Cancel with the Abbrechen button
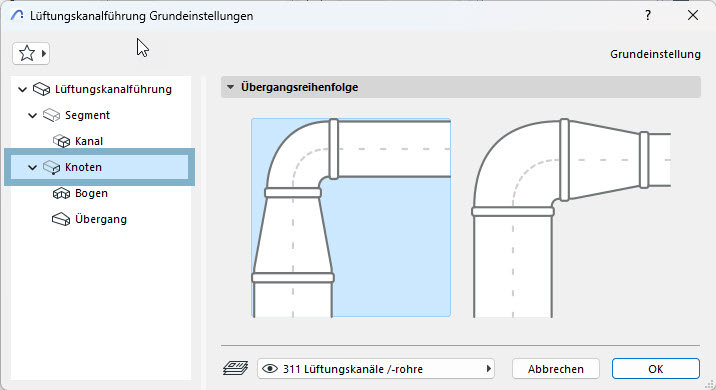This screenshot has width=716, height=390. click(556, 369)
